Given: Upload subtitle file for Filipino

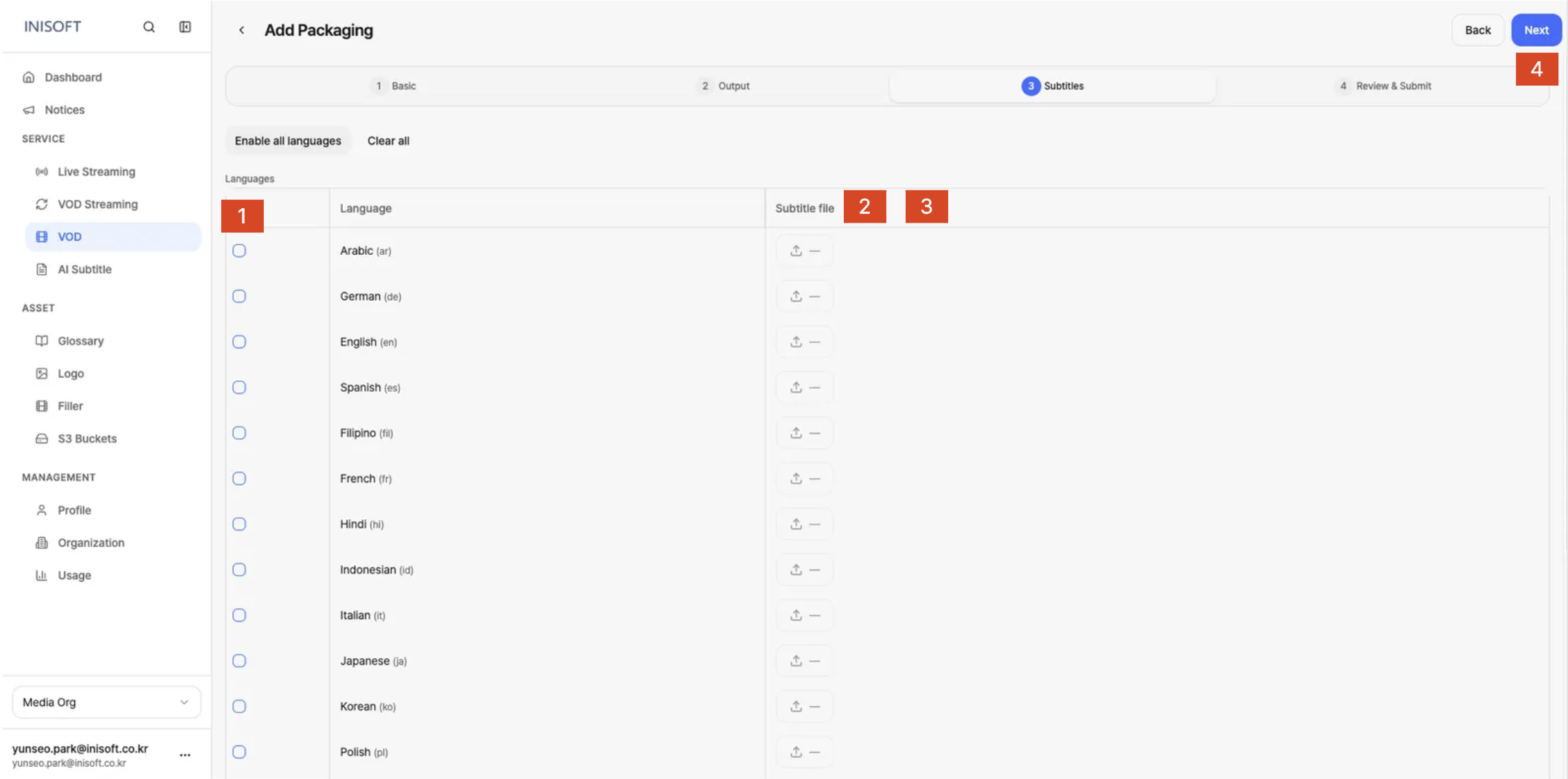Looking at the screenshot, I should (805, 433).
